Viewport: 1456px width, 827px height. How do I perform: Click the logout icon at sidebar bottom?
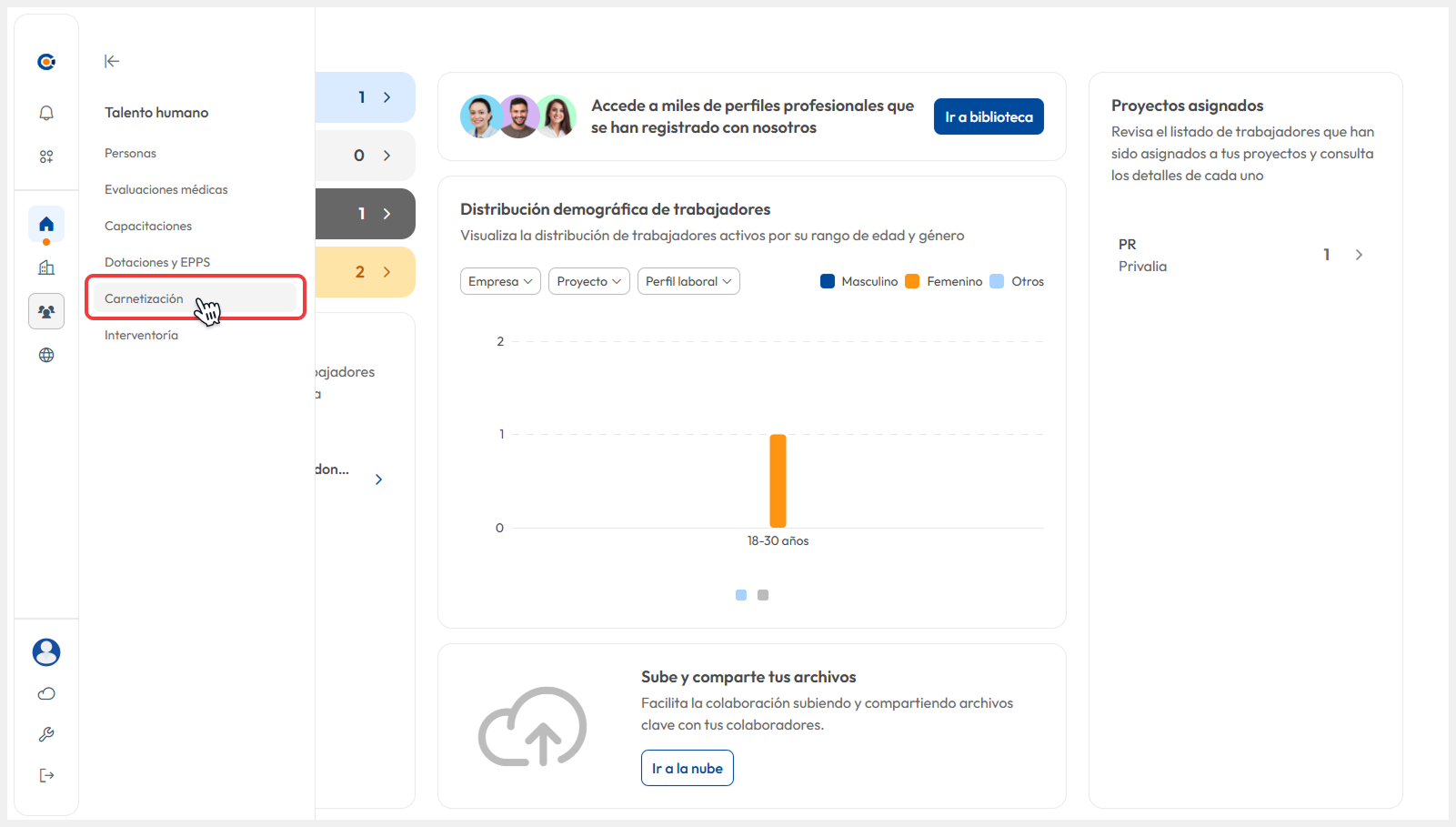tap(46, 775)
